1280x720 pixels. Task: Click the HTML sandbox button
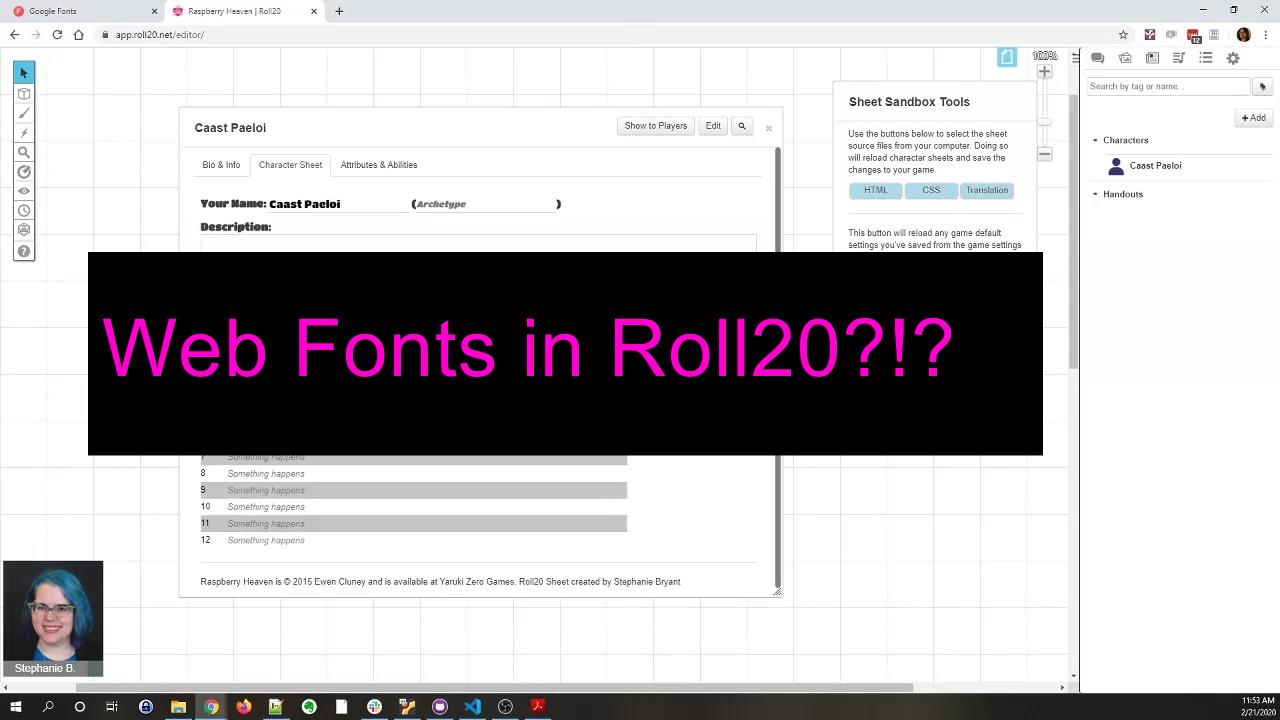(875, 190)
